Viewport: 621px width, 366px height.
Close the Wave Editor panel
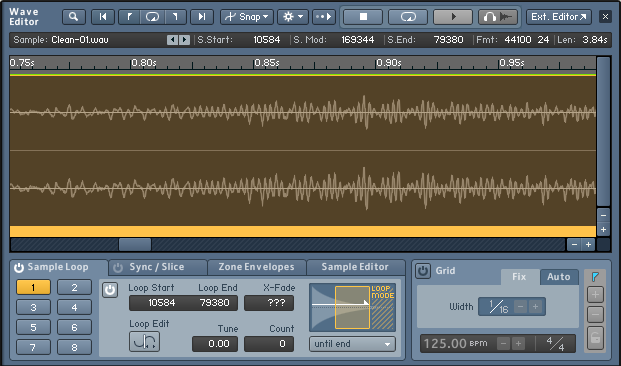pos(605,17)
